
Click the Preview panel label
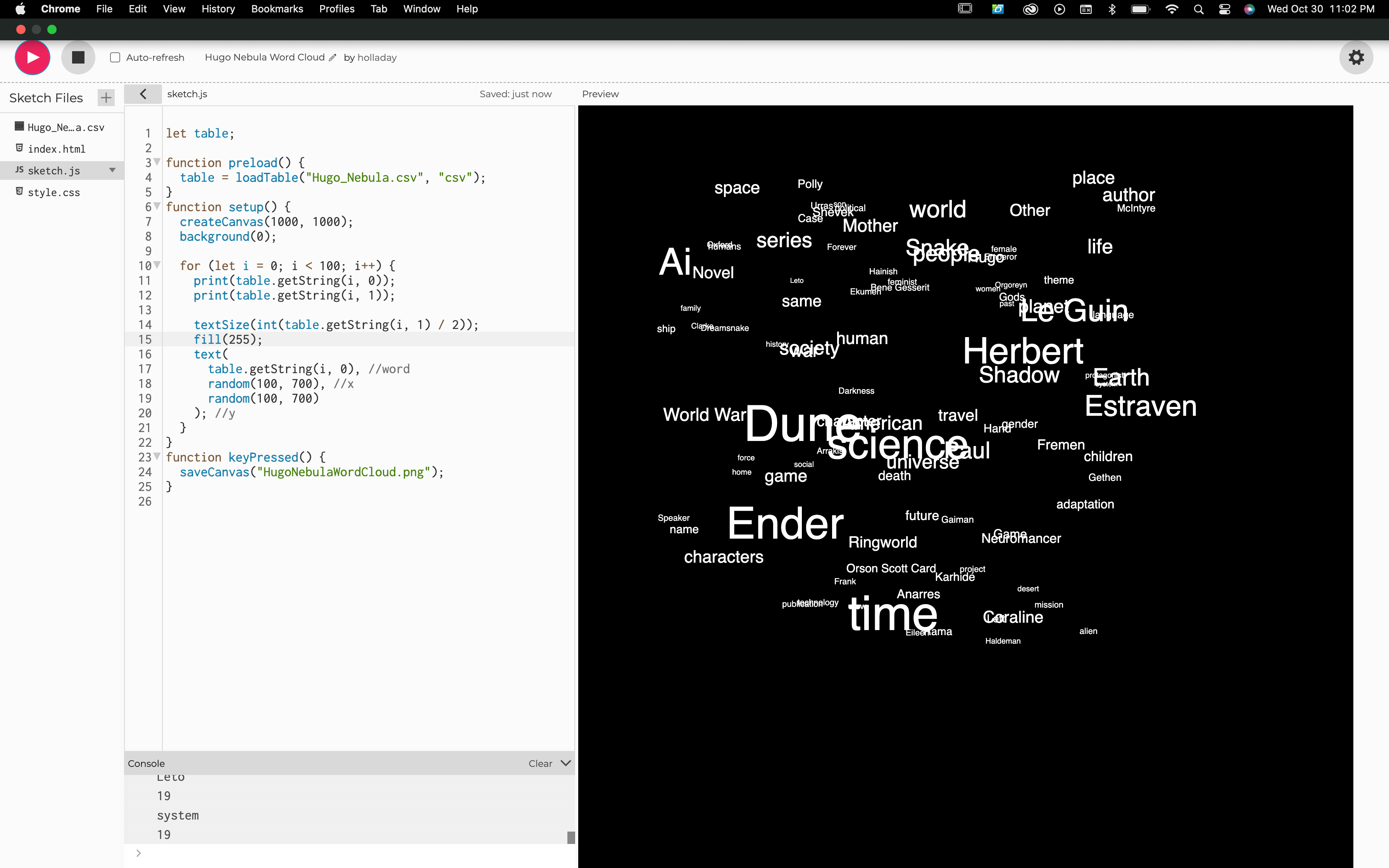[600, 94]
